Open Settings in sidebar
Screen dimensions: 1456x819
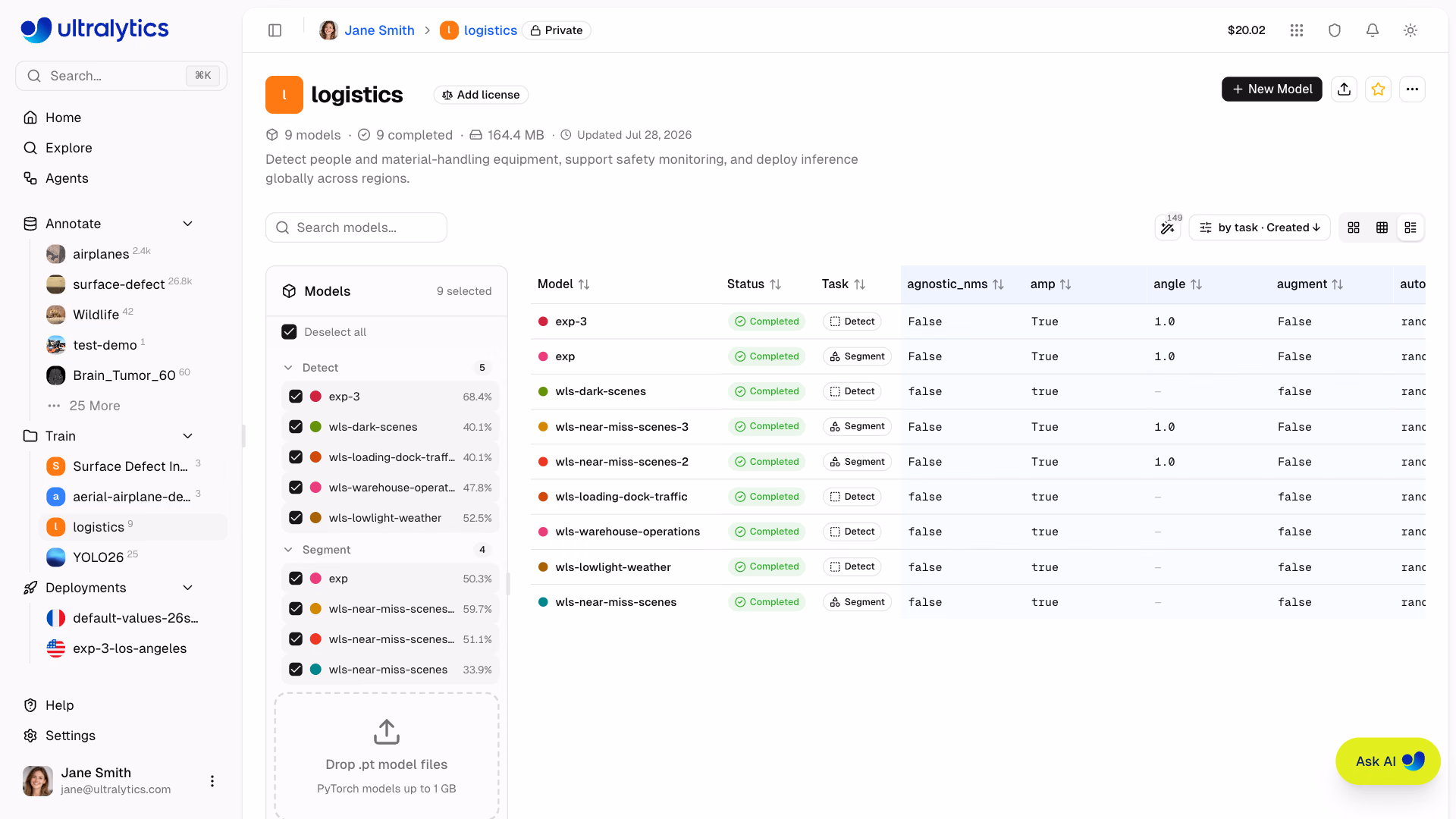point(121,736)
